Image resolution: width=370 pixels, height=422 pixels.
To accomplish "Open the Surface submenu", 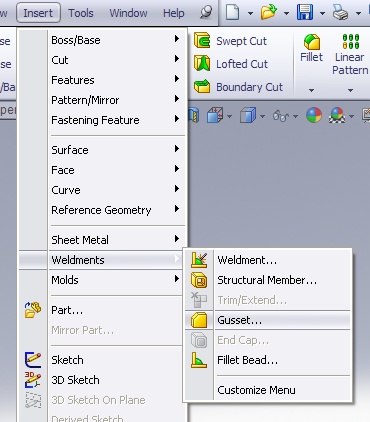I will click(x=117, y=150).
